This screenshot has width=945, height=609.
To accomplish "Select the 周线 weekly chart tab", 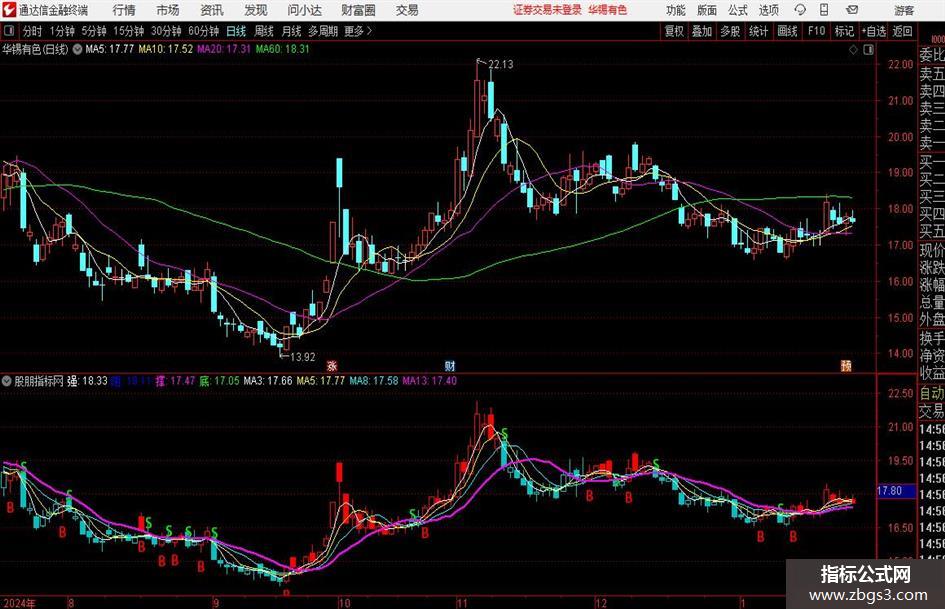I will 263,31.
